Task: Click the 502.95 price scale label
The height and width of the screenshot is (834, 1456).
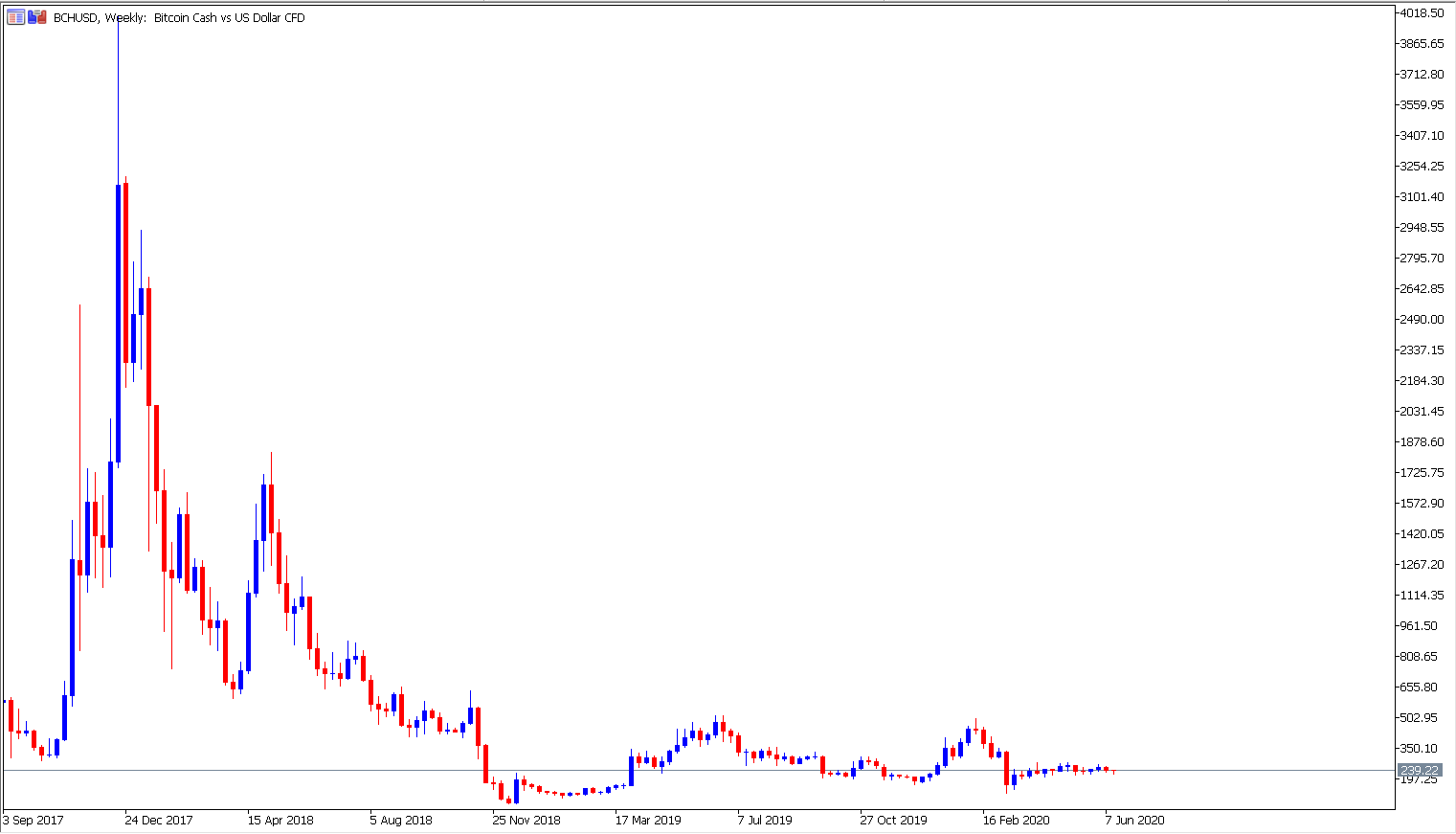Action: [x=1421, y=718]
